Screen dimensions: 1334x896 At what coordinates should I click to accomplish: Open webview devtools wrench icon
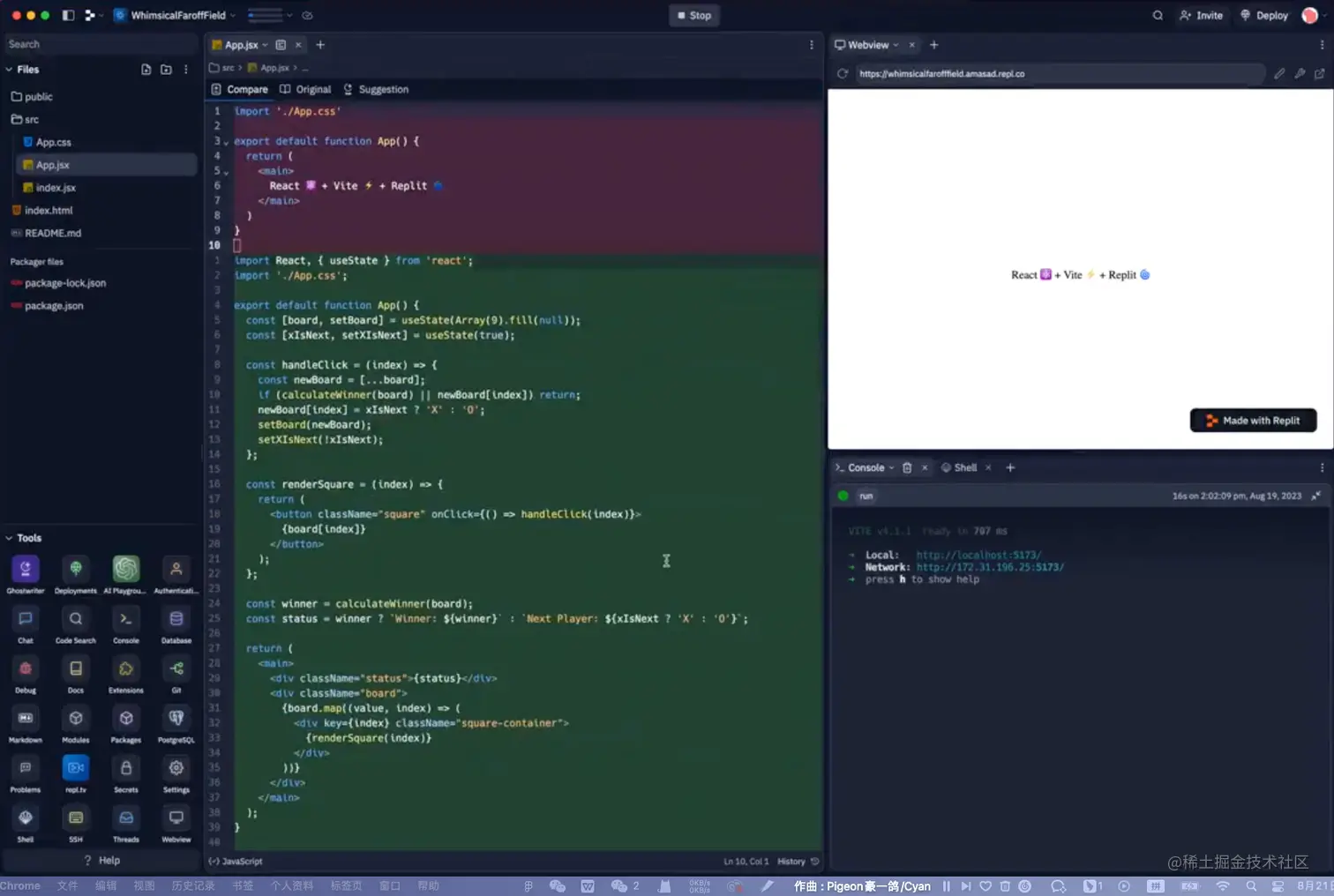pyautogui.click(x=1300, y=74)
